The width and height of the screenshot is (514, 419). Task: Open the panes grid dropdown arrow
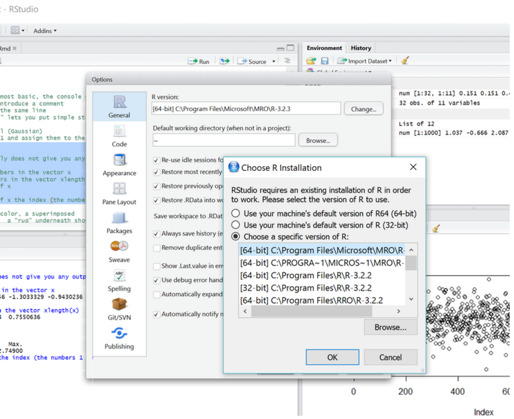coord(23,31)
